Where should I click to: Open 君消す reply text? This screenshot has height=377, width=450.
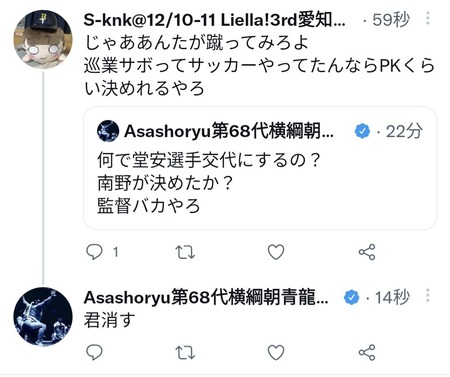[x=110, y=320]
